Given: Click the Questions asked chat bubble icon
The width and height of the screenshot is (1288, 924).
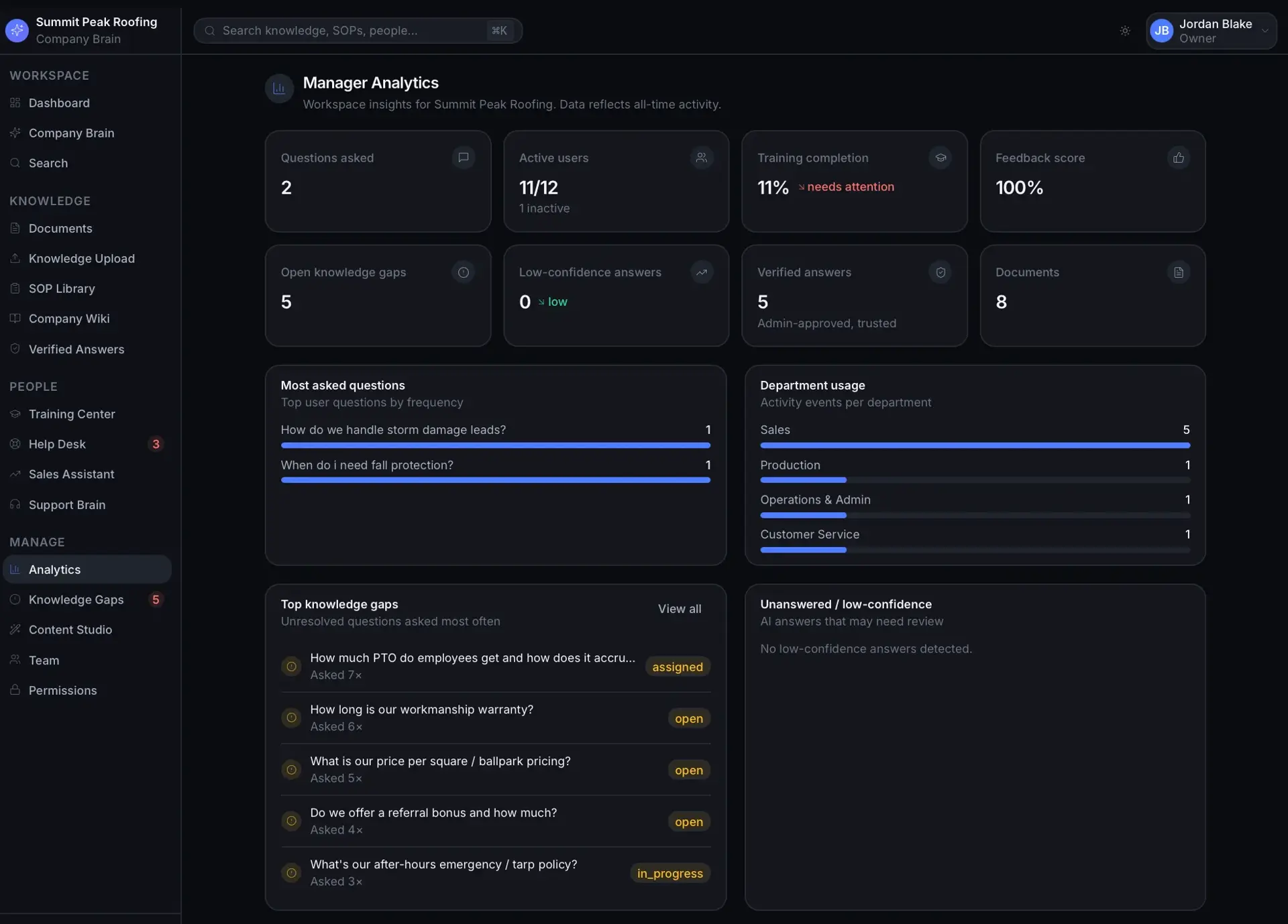Looking at the screenshot, I should pyautogui.click(x=463, y=158).
